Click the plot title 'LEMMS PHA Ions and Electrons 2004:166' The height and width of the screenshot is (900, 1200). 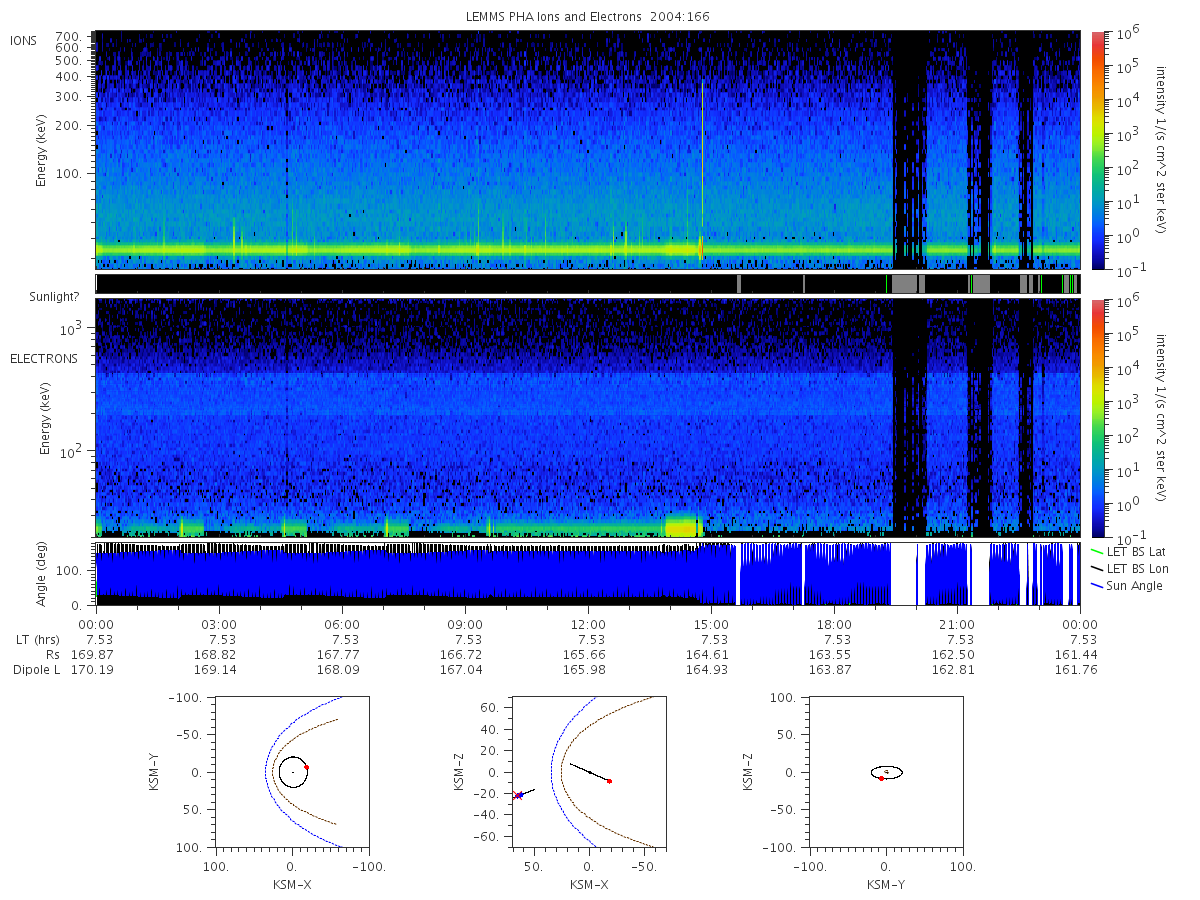[x=588, y=17]
